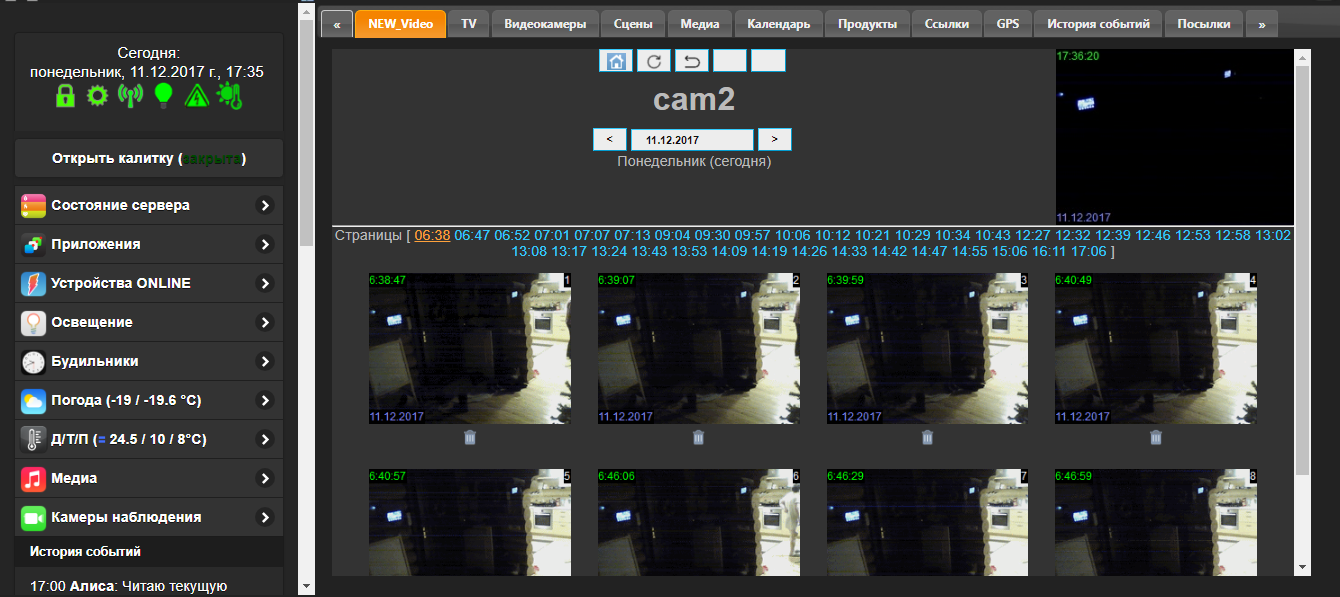1340x597 pixels.
Task: Go to previous day with < button
Action: (609, 140)
